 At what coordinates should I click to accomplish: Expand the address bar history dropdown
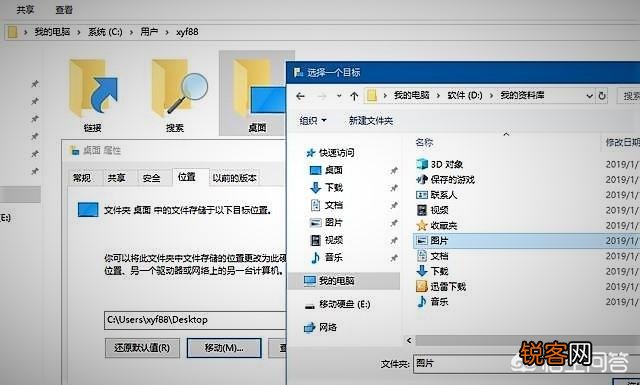[x=589, y=96]
